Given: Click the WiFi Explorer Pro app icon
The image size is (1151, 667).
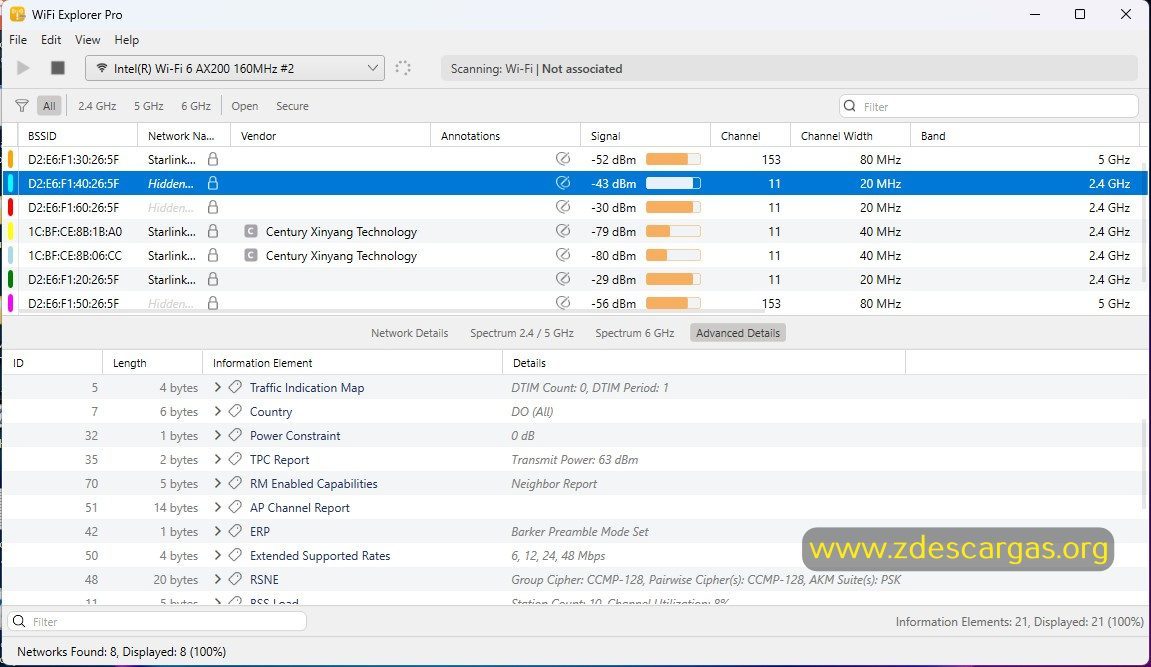Looking at the screenshot, I should tap(18, 14).
